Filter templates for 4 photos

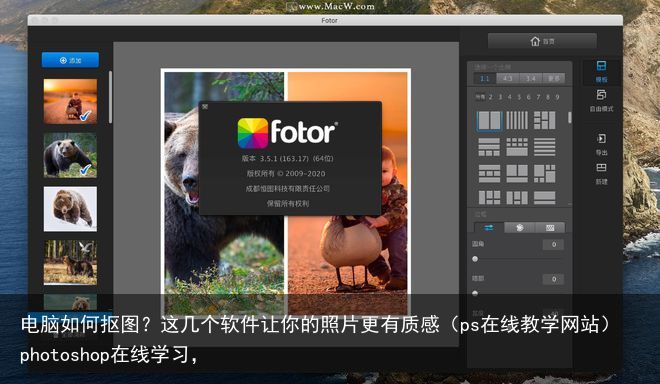point(509,97)
